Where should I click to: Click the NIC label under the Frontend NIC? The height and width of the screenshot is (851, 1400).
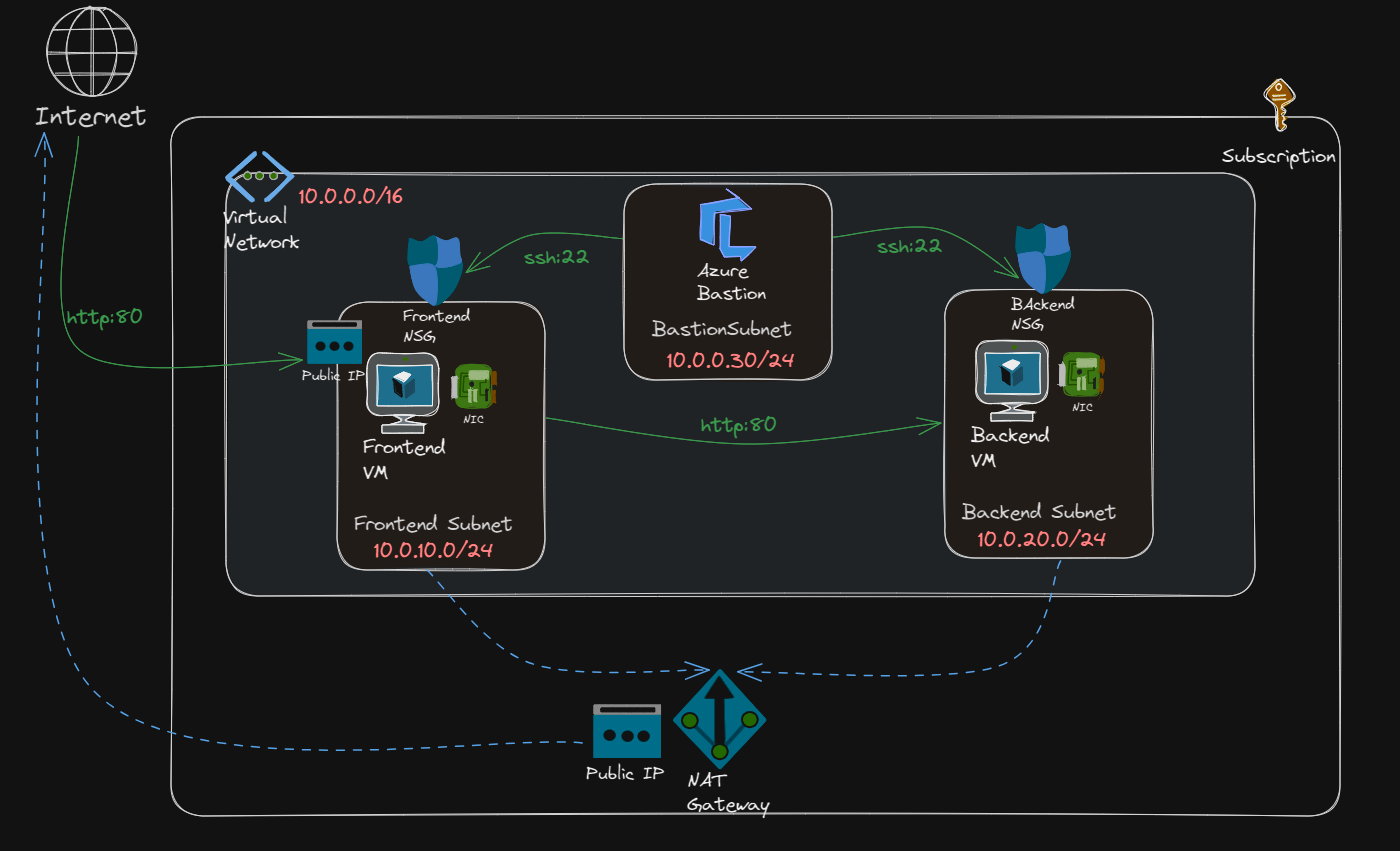pyautogui.click(x=474, y=419)
